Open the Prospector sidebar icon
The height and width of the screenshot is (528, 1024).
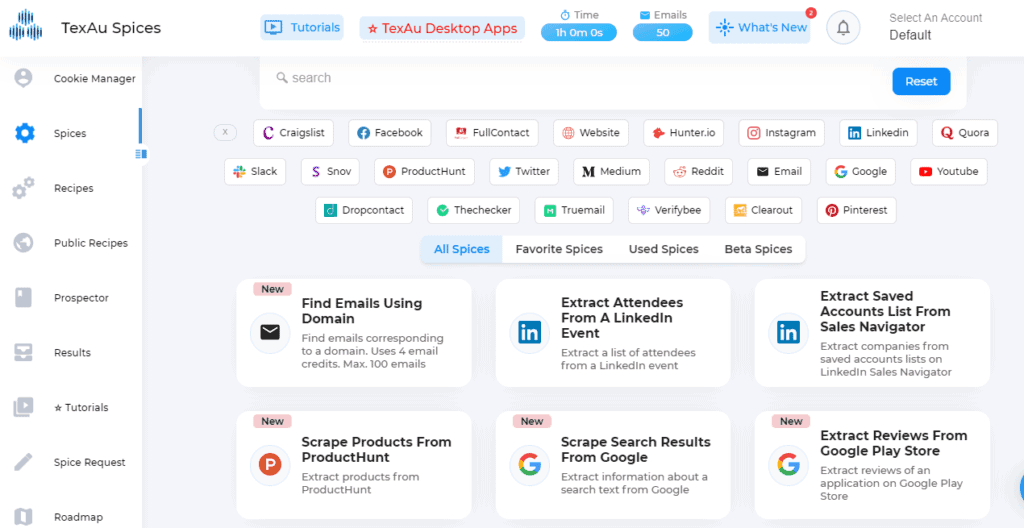24,298
